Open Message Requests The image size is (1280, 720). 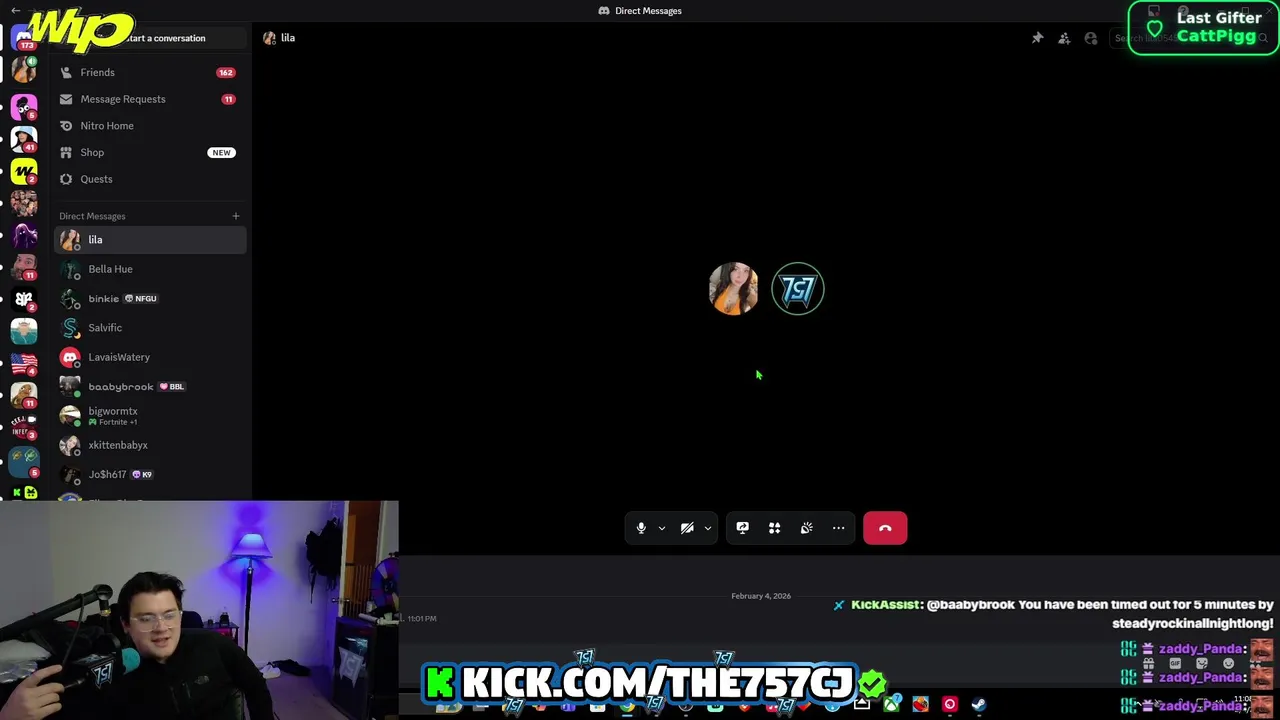[x=150, y=99]
